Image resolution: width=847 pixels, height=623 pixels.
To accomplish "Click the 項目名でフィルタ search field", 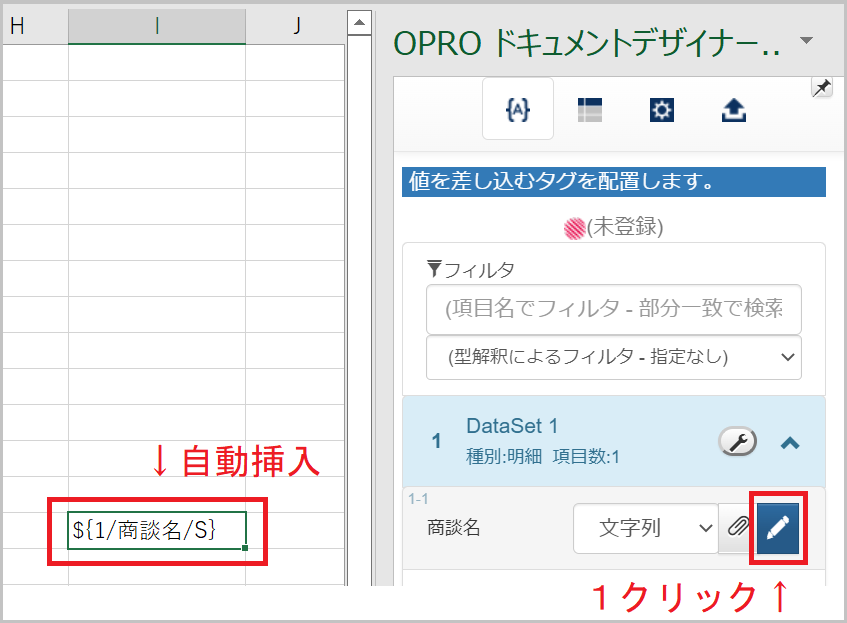I will 613,309.
